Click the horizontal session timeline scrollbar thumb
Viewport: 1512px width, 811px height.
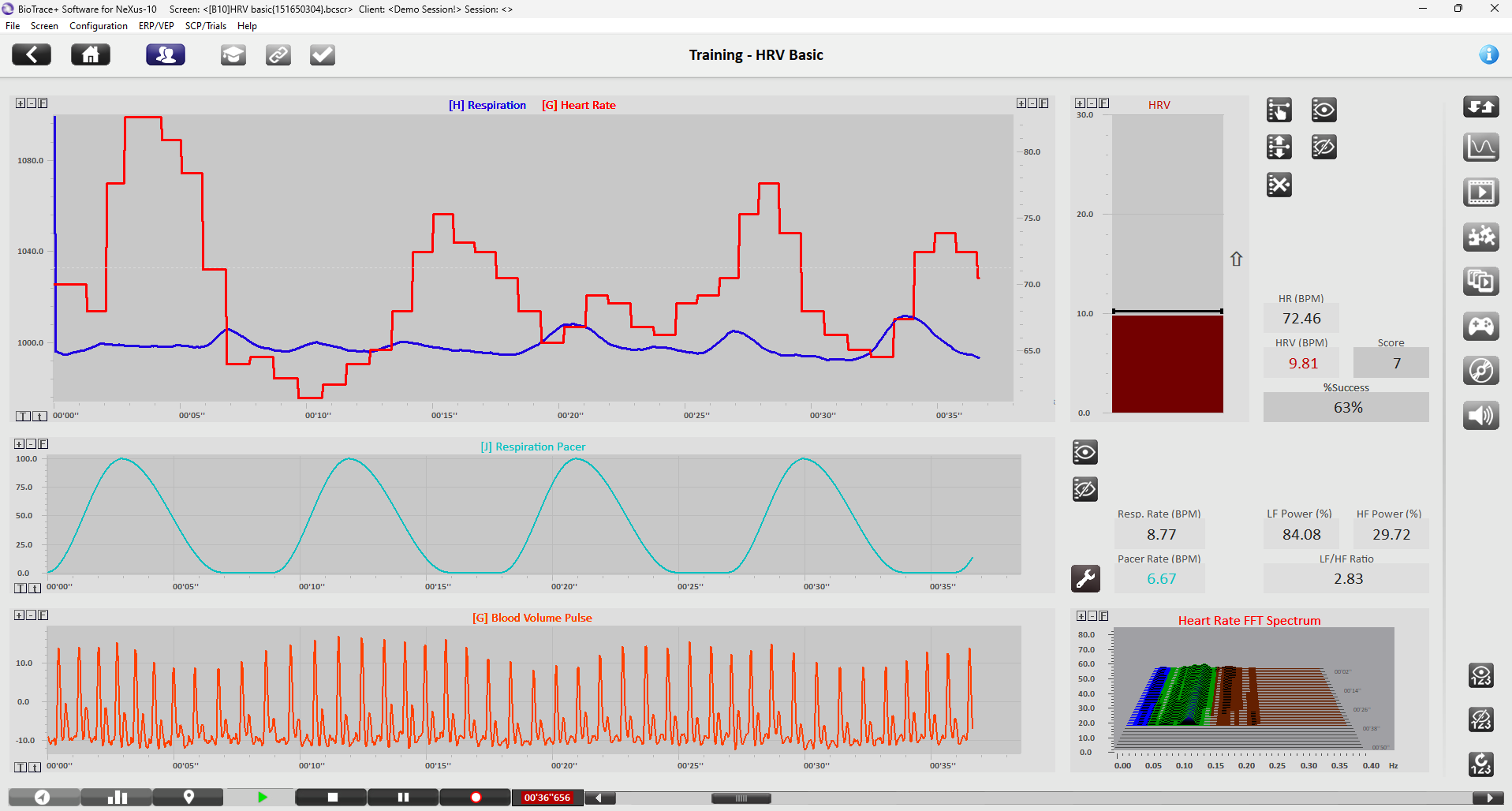[x=741, y=798]
